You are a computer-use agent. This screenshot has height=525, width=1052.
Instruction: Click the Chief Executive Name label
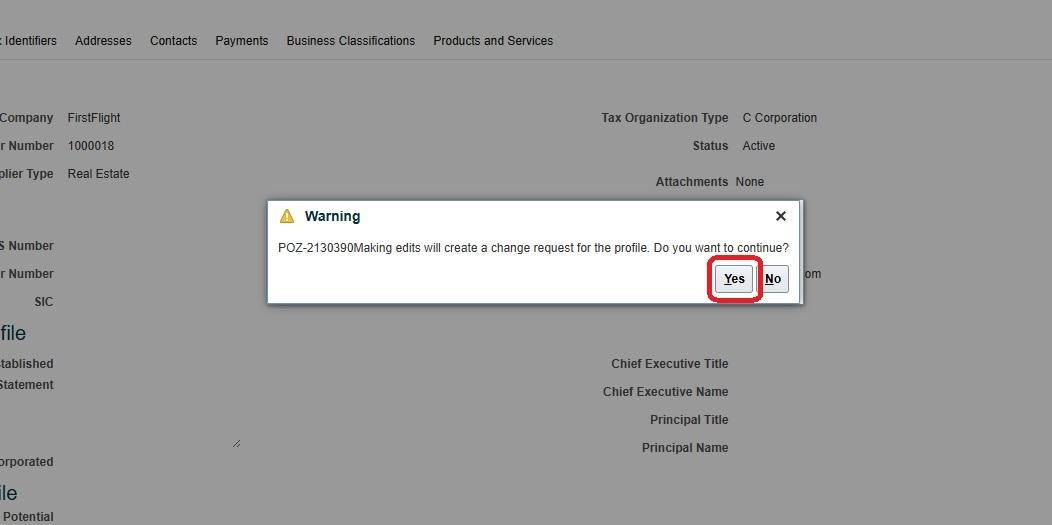[666, 392]
